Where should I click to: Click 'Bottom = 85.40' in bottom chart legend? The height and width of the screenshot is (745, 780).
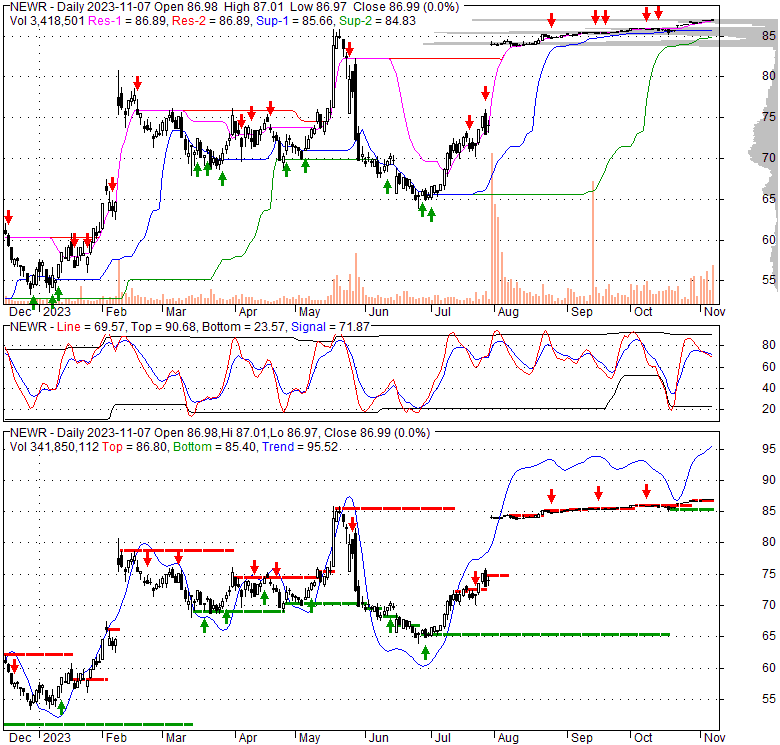click(215, 447)
